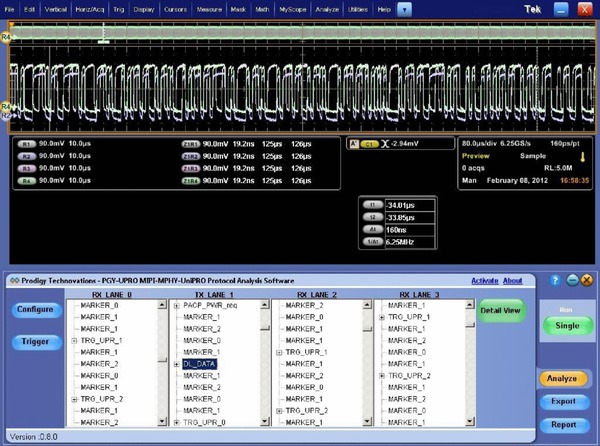This screenshot has height=446, width=600.
Task: Click the Export button
Action: pos(563,402)
